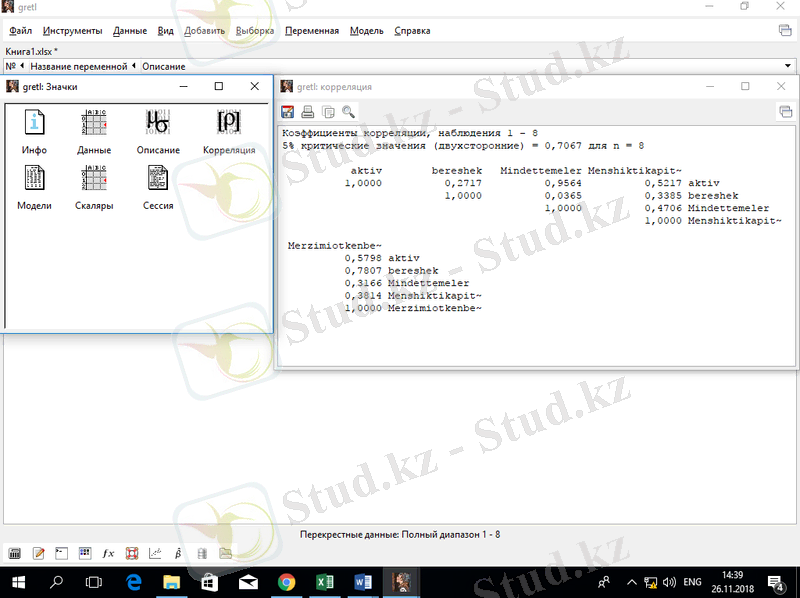Open the volume speaker icon in system tray
This screenshot has width=800, height=598.
click(669, 582)
